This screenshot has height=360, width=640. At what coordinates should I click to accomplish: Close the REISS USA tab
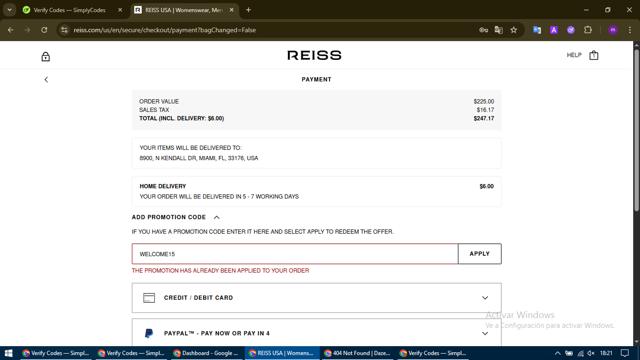click(231, 10)
